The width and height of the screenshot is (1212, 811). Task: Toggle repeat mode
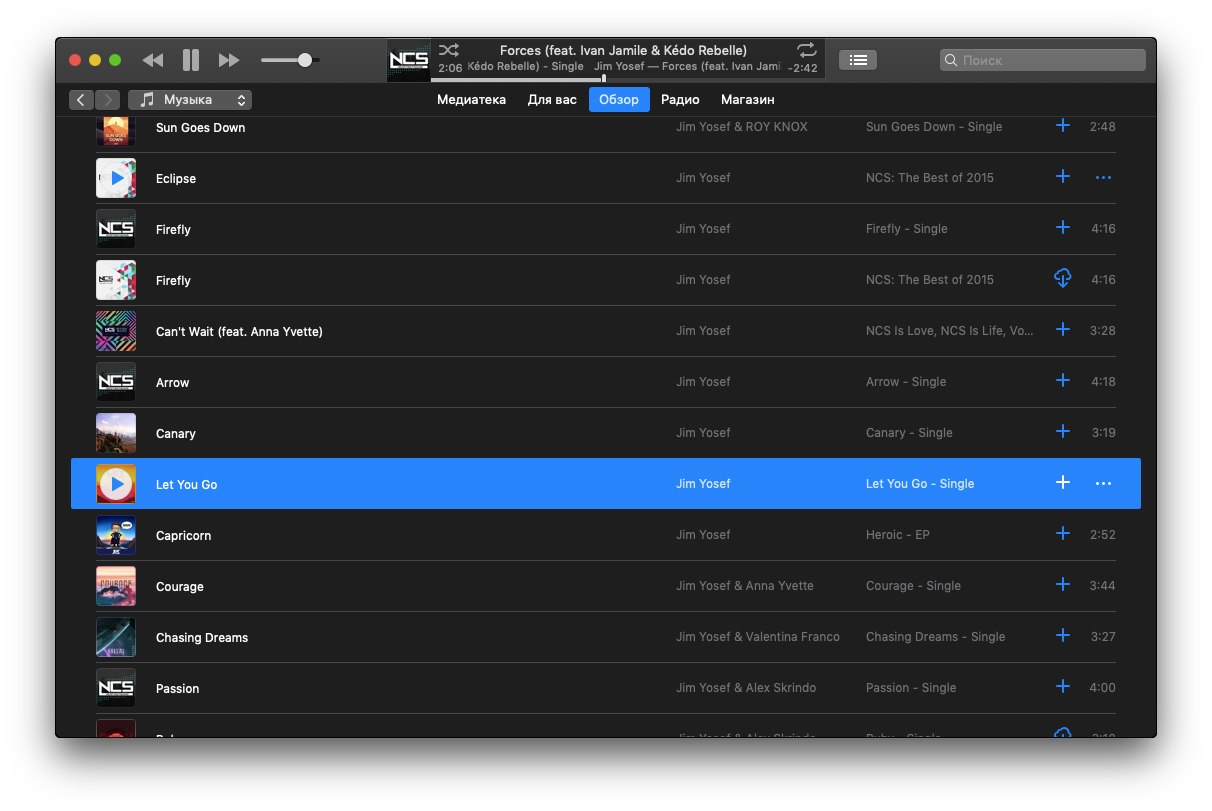click(806, 49)
